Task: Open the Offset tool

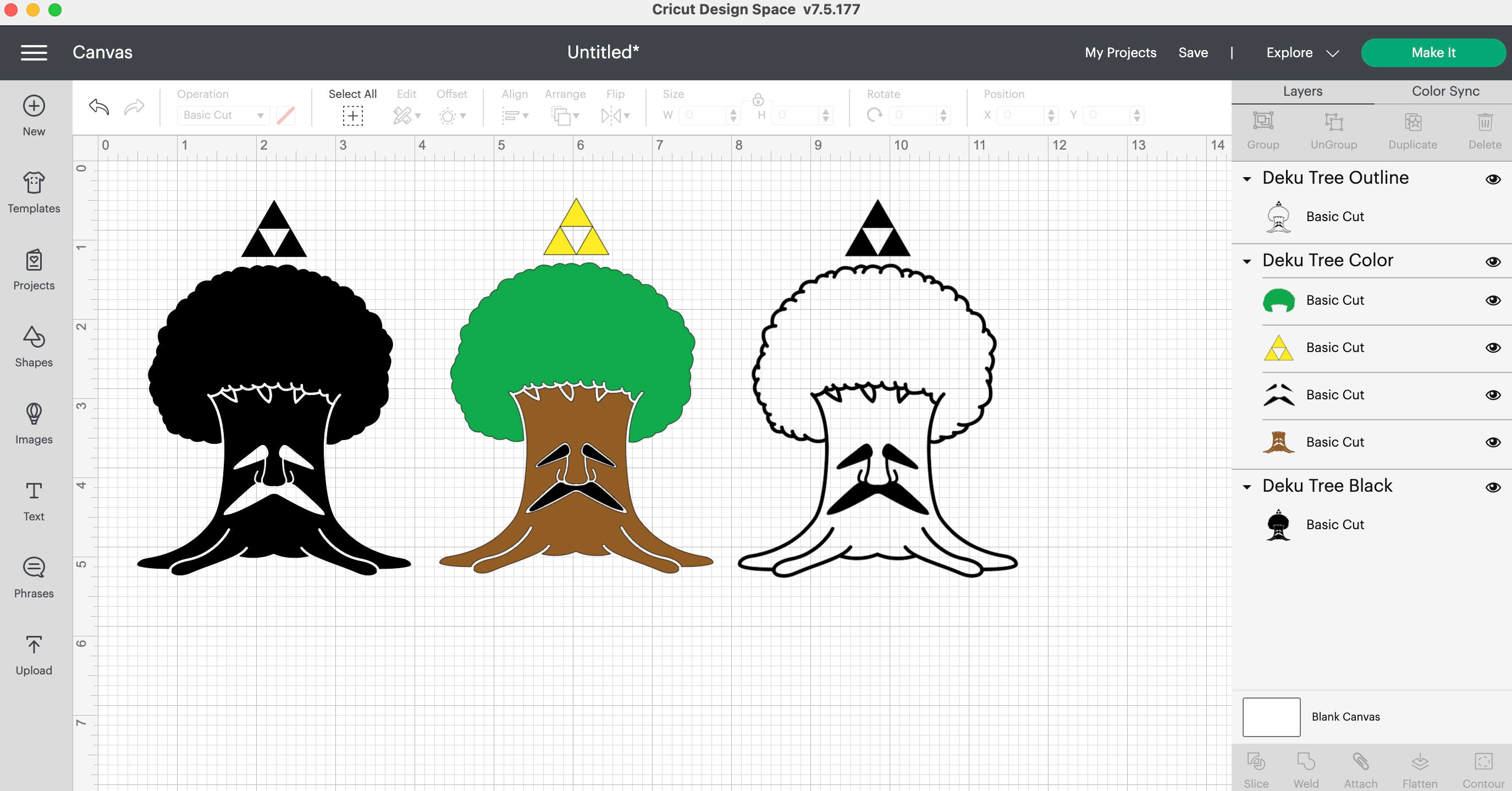Action: point(452,116)
